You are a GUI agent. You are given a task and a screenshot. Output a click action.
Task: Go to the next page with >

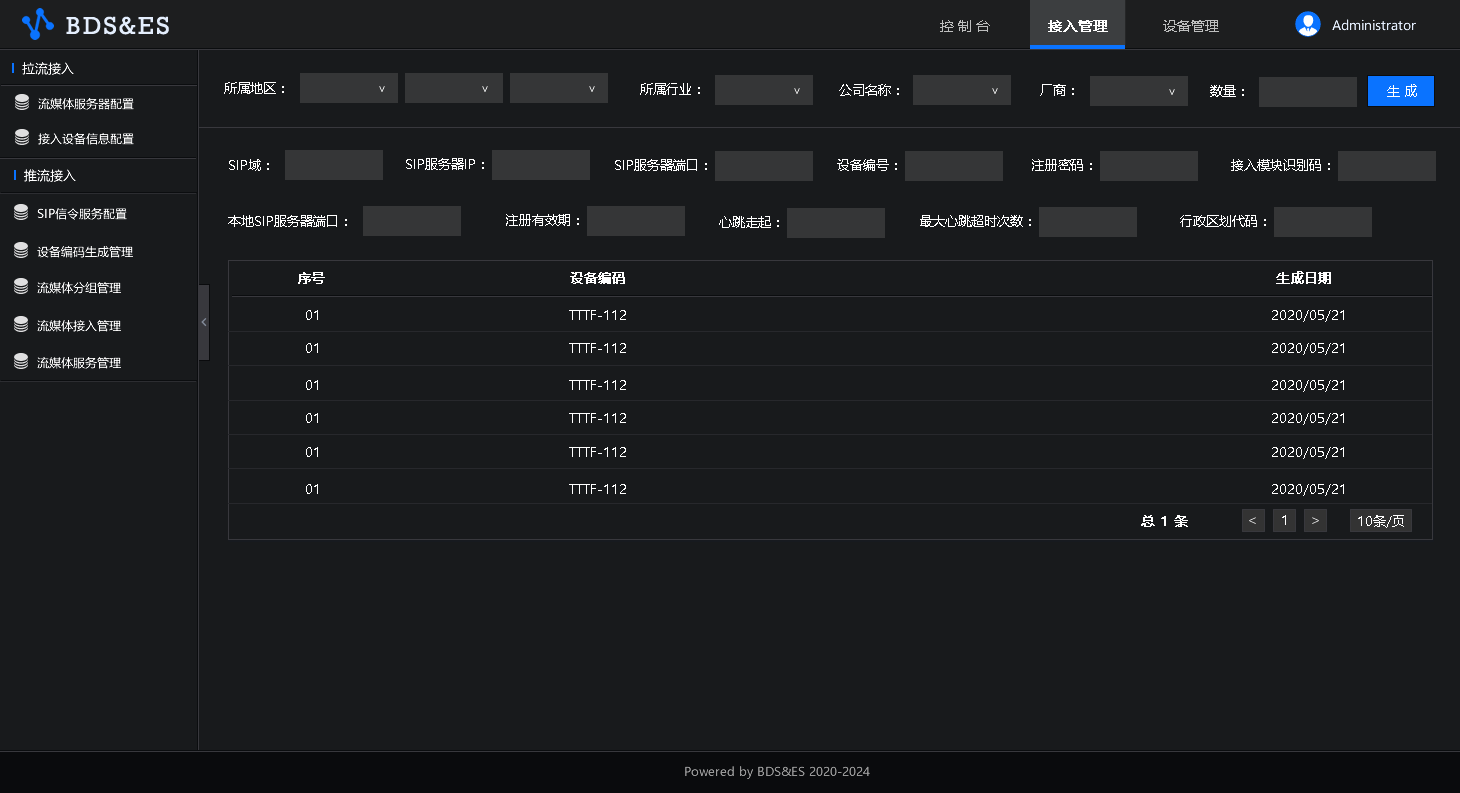tap(1315, 520)
